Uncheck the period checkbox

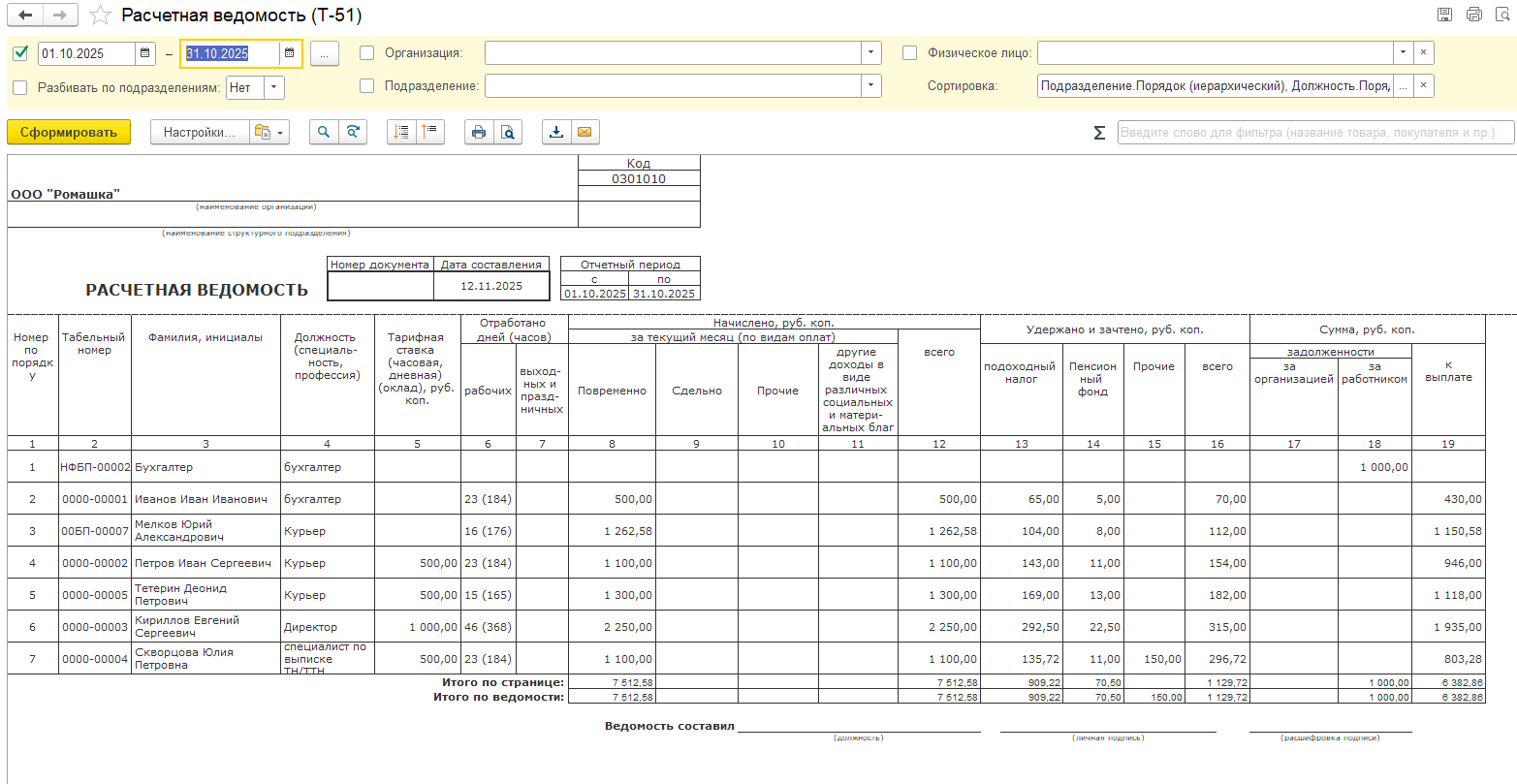[x=20, y=53]
